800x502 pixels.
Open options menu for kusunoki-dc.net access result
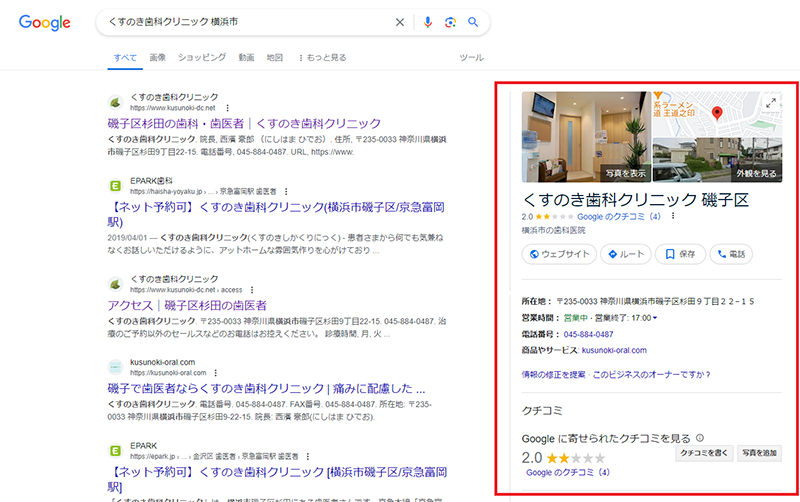click(252, 290)
